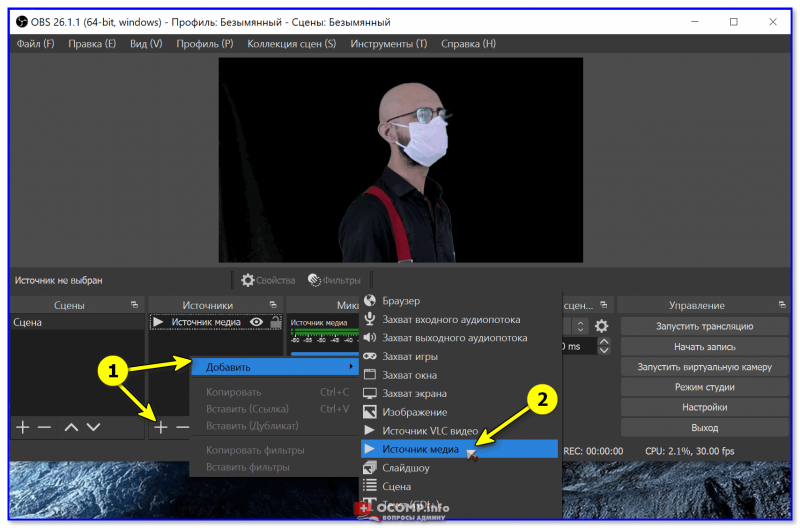
Task: Open source Свойства with gear icon
Action: (268, 280)
